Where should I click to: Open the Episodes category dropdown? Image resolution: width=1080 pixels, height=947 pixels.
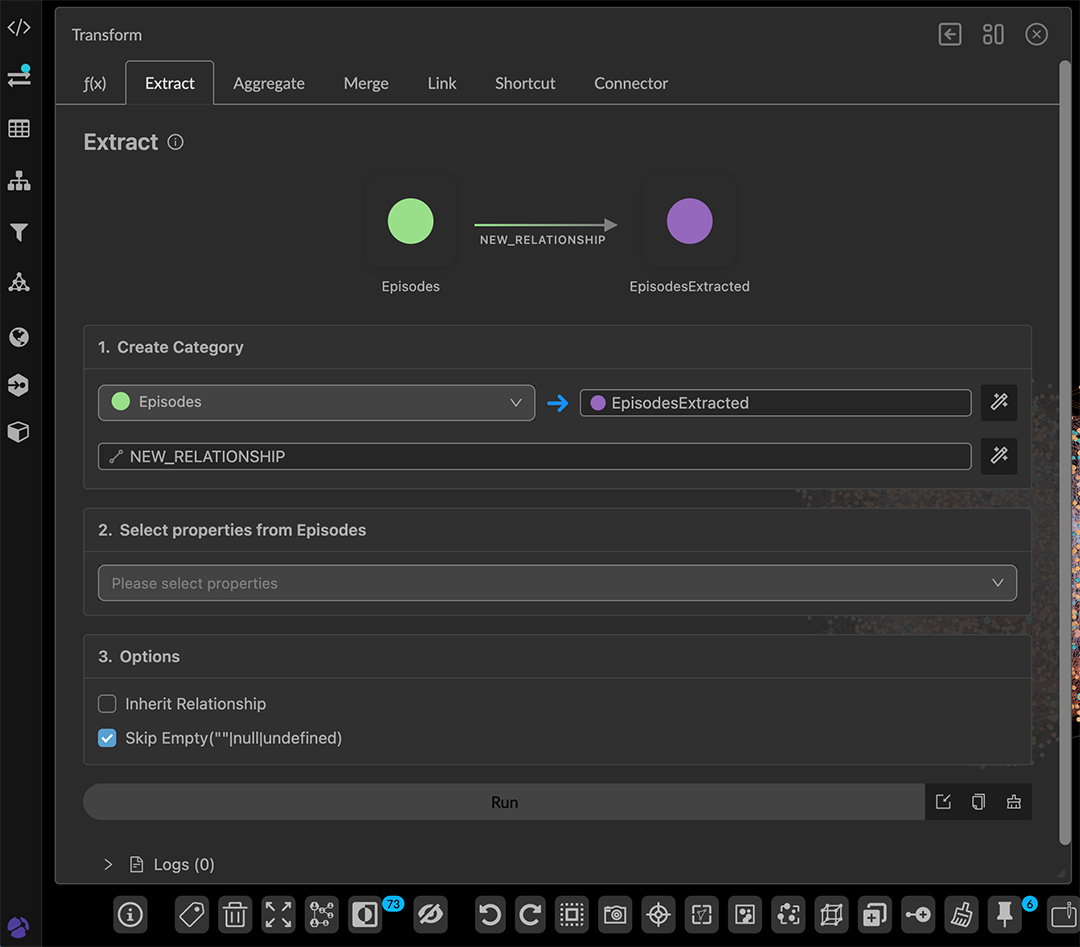click(x=317, y=402)
